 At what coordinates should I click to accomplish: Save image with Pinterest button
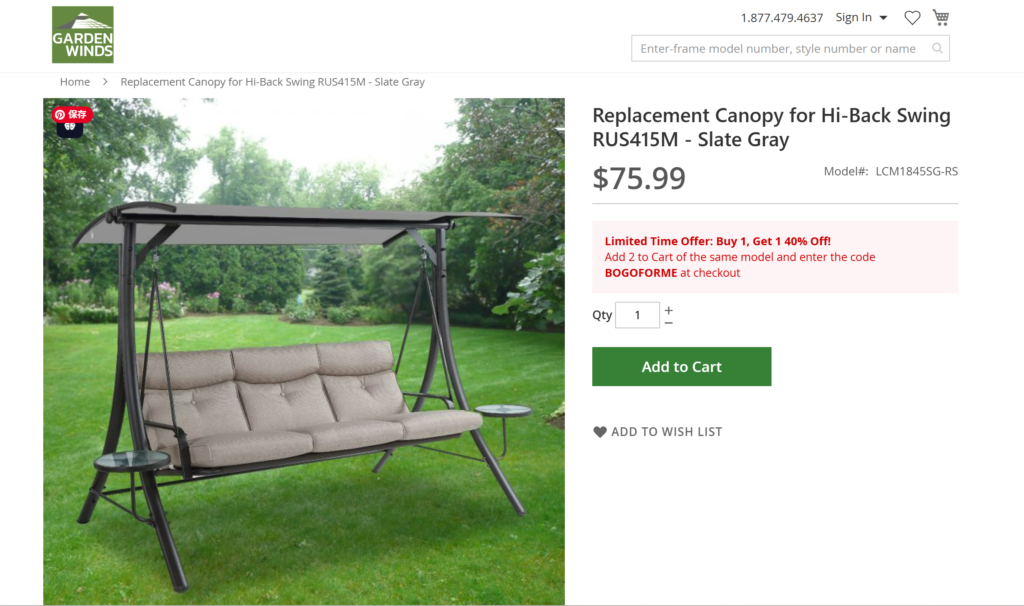(72, 114)
